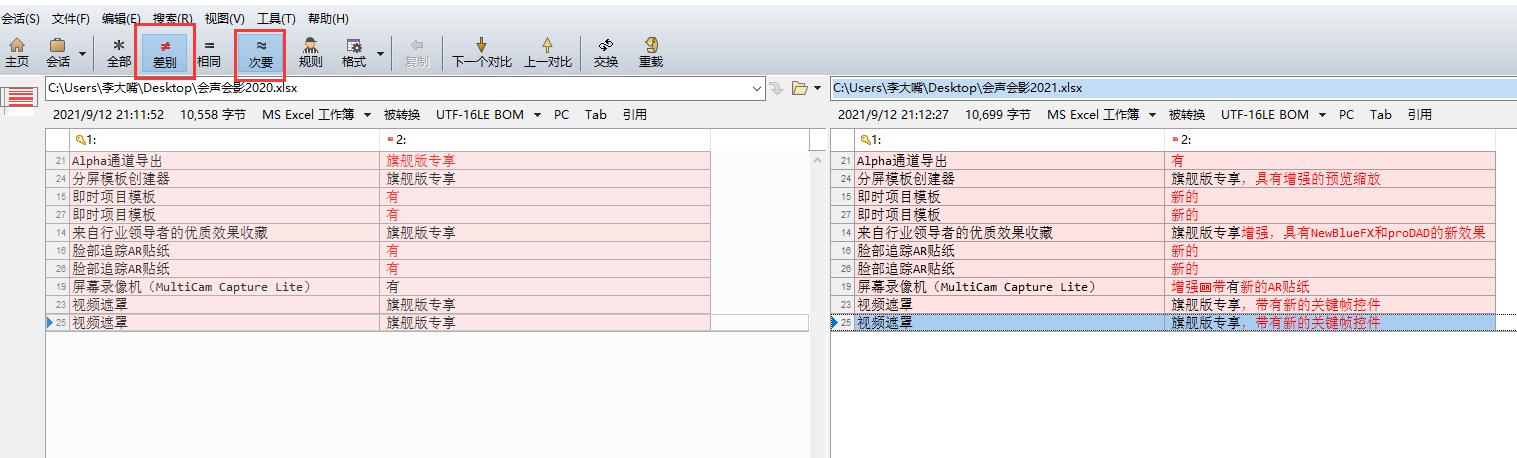Click the left pane 被转换 label
1517x458 pixels.
click(402, 115)
